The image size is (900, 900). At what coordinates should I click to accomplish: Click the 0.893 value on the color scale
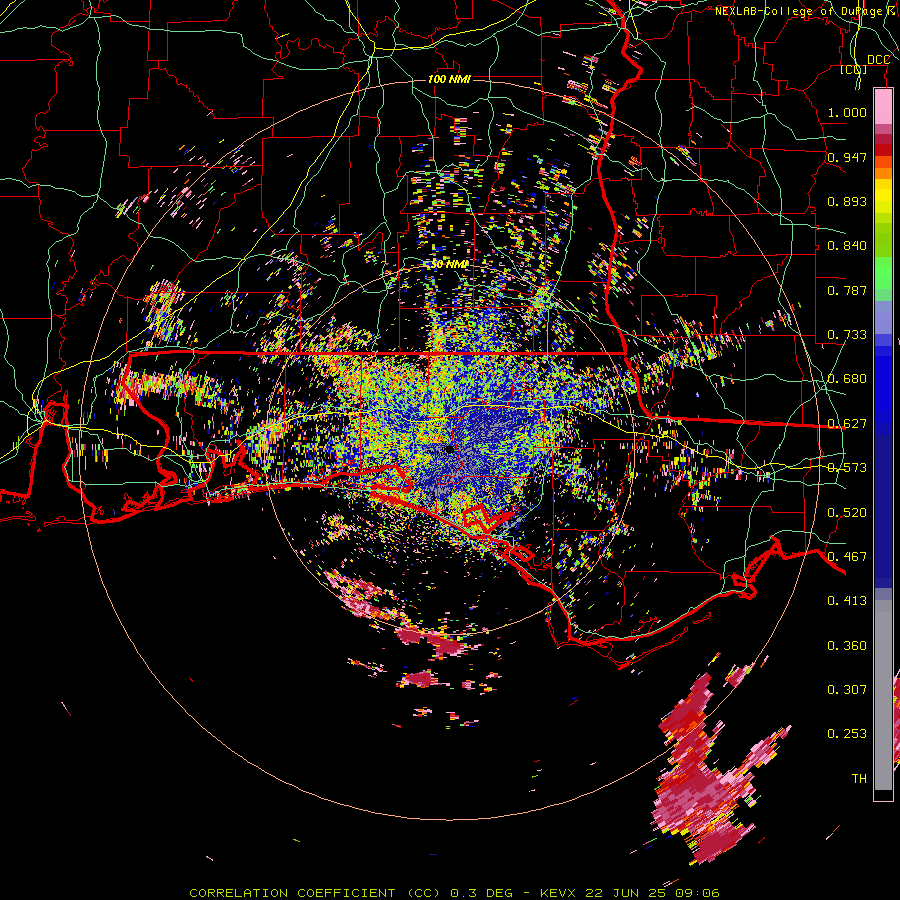[847, 201]
